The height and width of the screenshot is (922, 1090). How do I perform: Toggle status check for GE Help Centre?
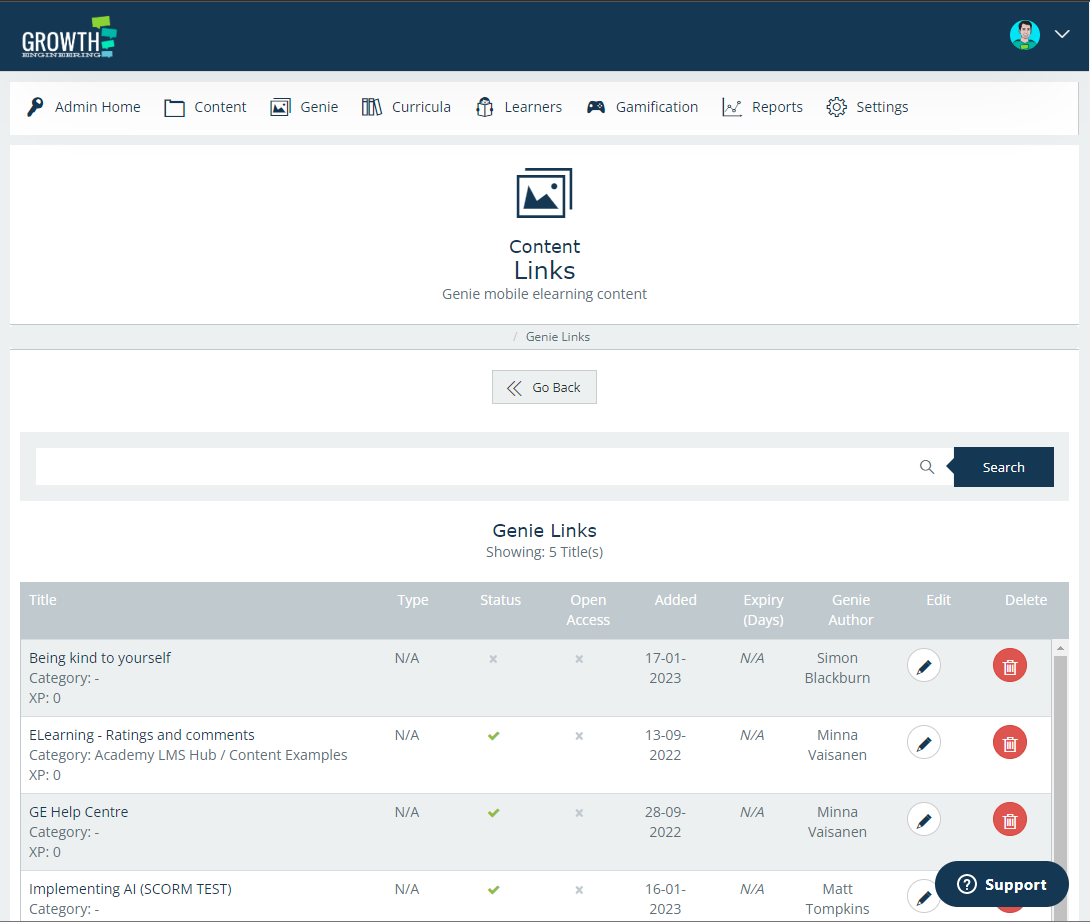point(493,813)
